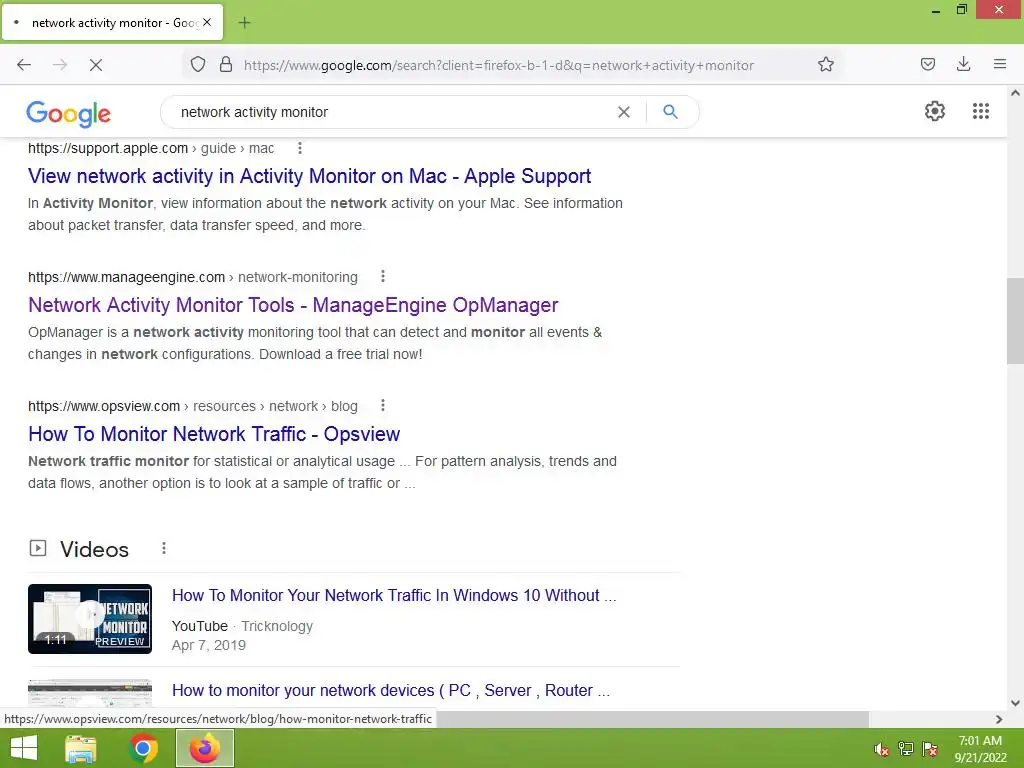Click the scrollbar down arrow
This screenshot has width=1024, height=768.
(x=1015, y=703)
